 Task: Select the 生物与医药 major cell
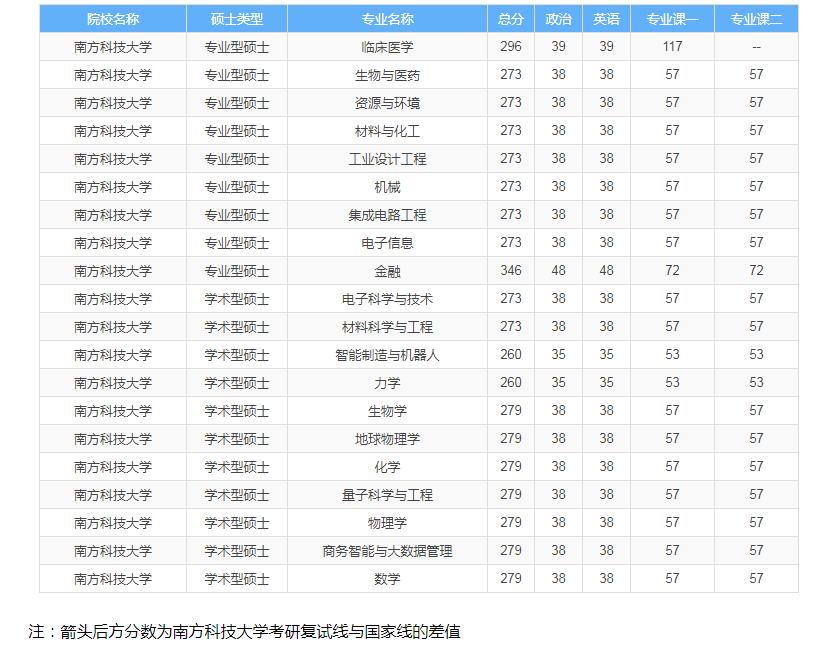pos(387,75)
